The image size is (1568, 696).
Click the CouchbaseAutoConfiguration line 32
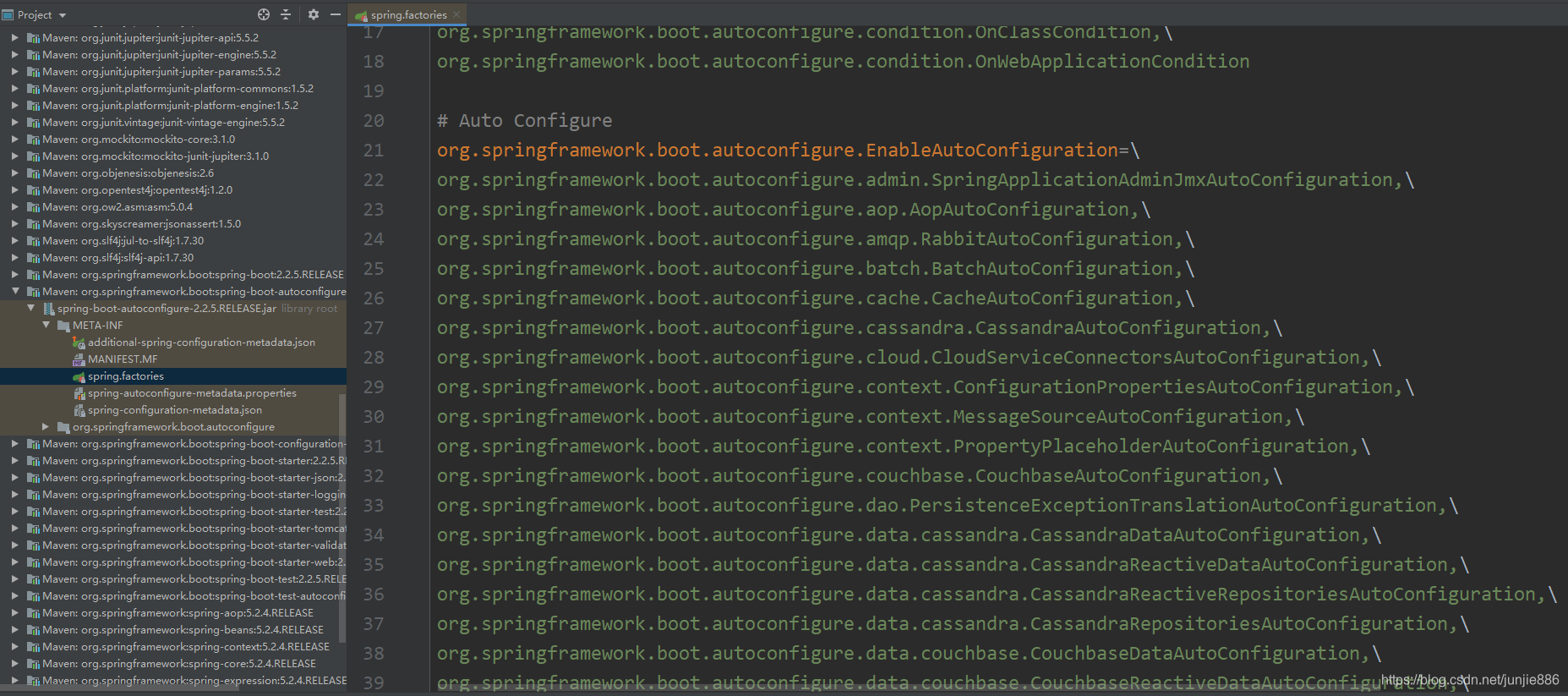point(860,476)
